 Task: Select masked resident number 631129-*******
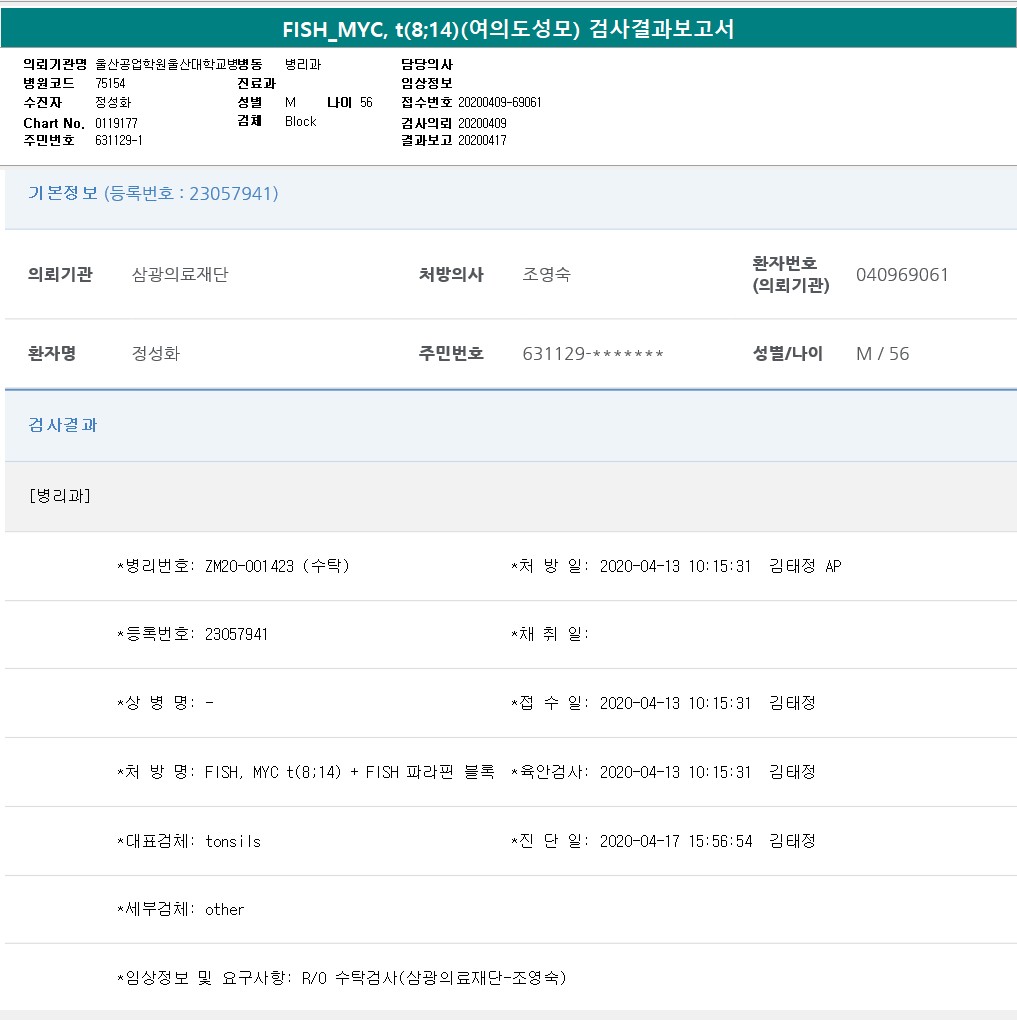(593, 353)
